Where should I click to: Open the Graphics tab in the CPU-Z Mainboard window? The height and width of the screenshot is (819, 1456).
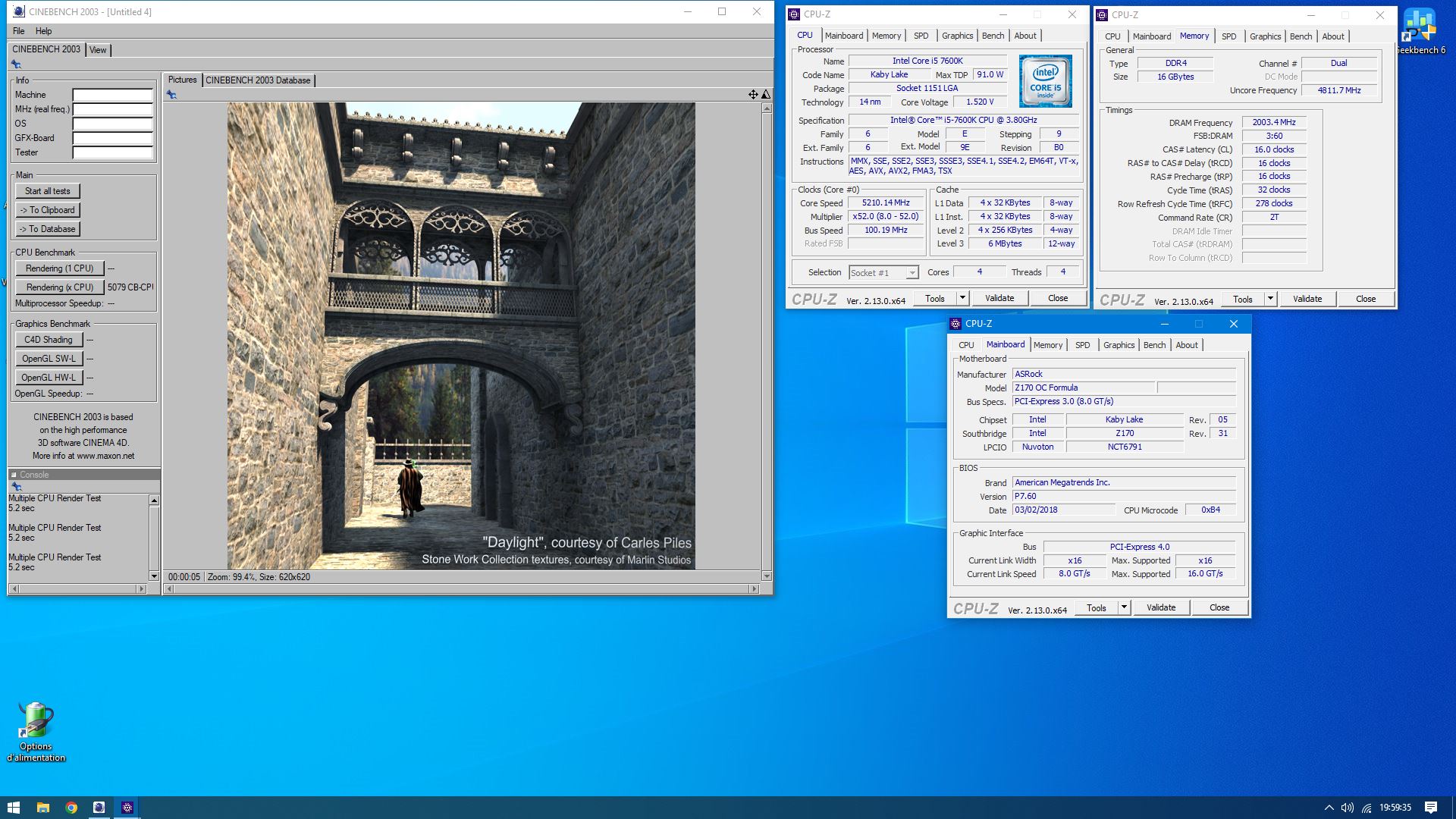[1119, 345]
